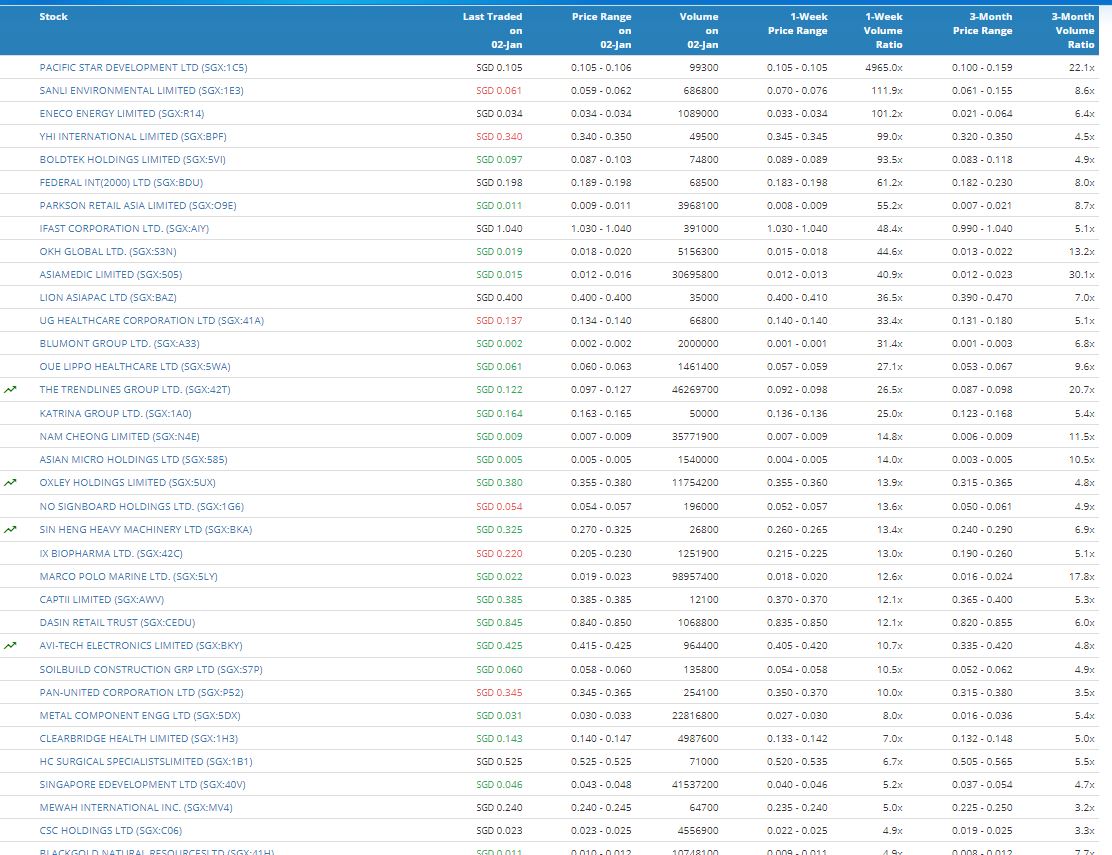The height and width of the screenshot is (855, 1112).
Task: Click trend icon beside Avi-Tech Electronics
Action: 10,646
